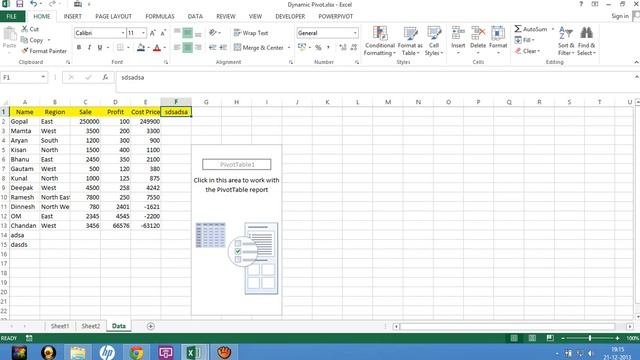Open File Explorer folder in taskbar
This screenshot has height=360, width=640.
point(77,352)
